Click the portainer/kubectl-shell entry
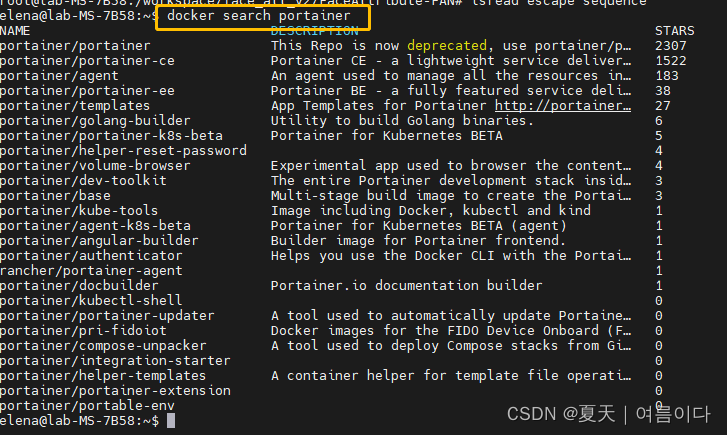 pos(91,301)
